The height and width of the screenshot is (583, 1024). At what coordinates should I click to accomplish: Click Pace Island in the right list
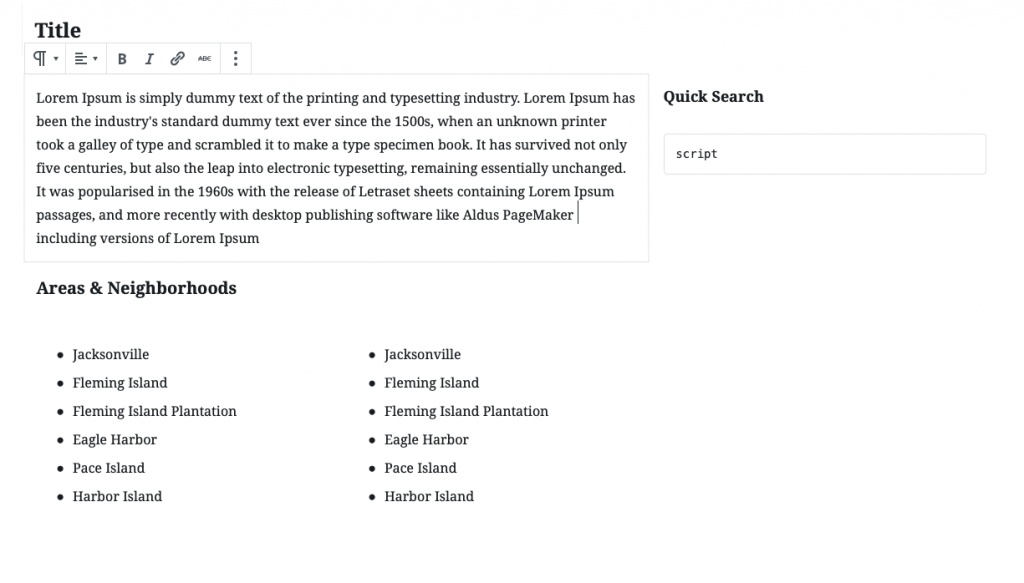point(420,468)
